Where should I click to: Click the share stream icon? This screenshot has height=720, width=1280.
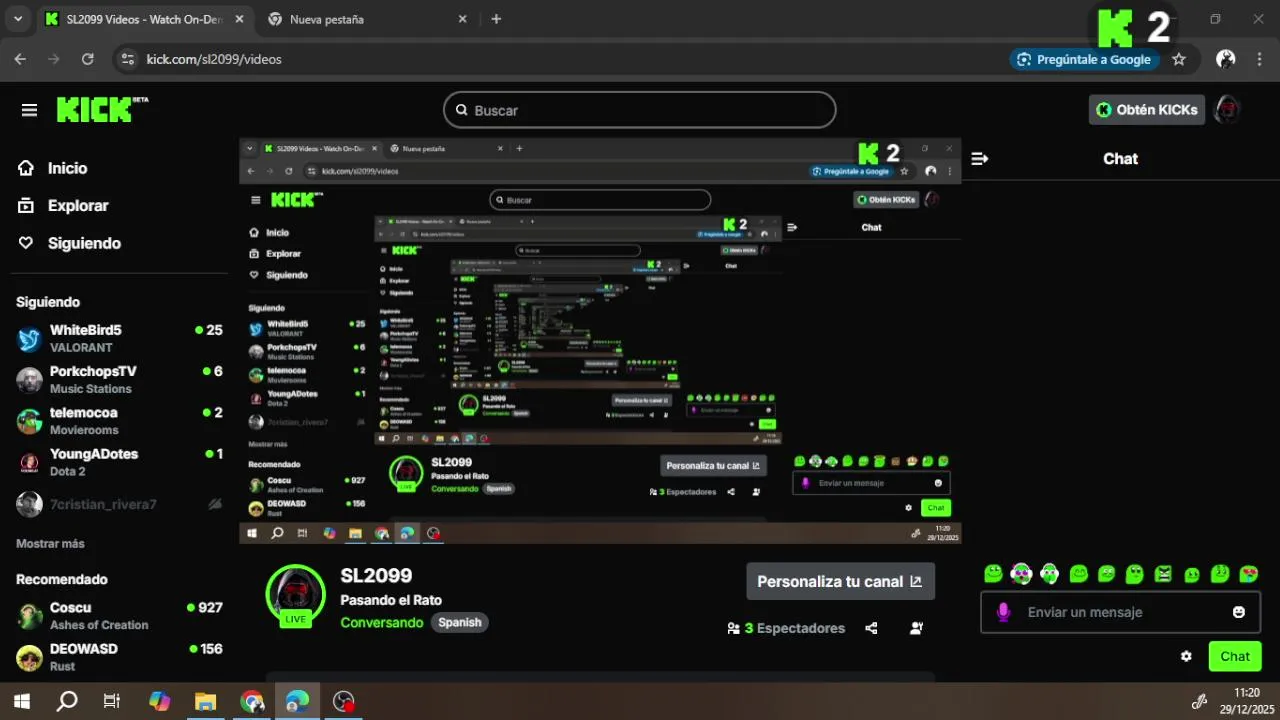tap(871, 628)
